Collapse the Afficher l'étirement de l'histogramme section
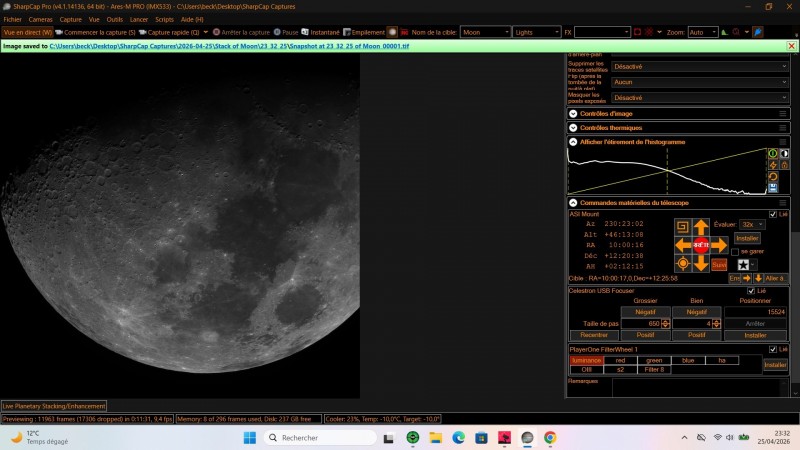The height and width of the screenshot is (450, 800). [573, 142]
